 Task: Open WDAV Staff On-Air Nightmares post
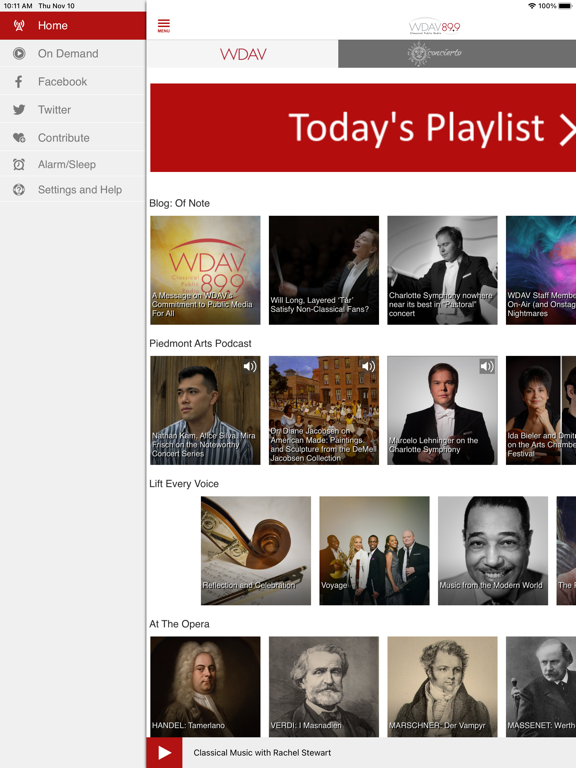[541, 270]
